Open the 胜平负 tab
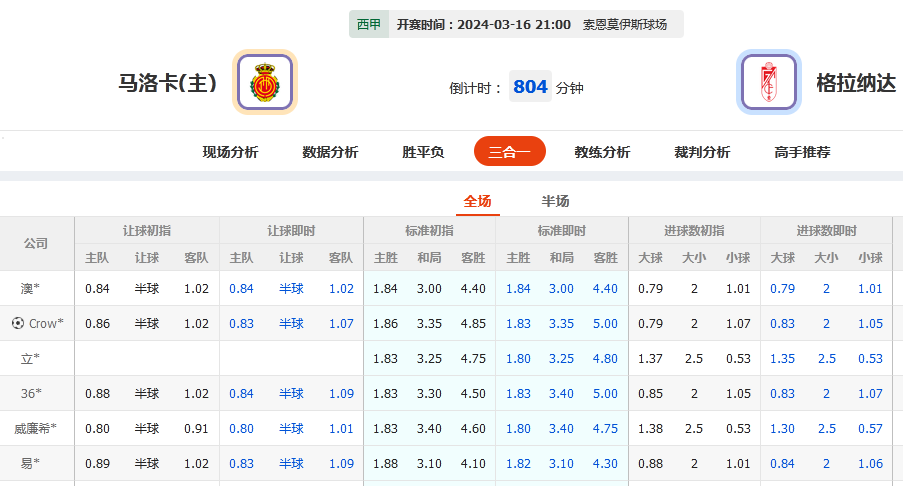Viewport: 903px width, 486px height. point(423,152)
